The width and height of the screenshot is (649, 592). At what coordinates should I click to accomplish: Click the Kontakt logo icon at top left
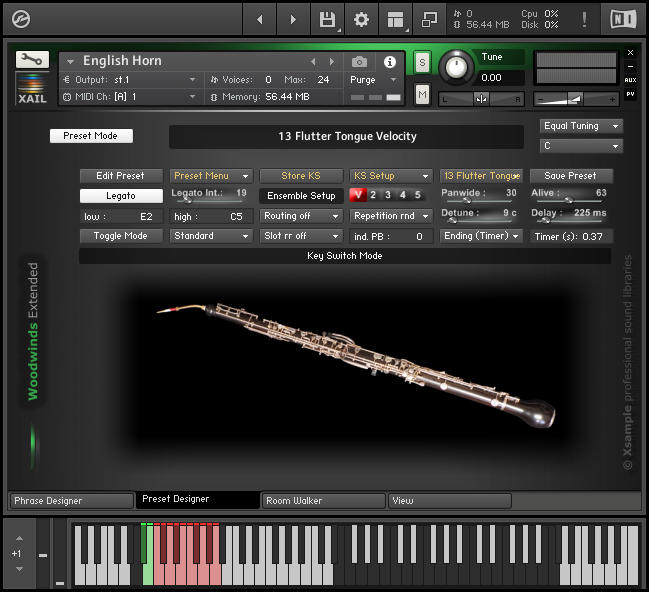pyautogui.click(x=21, y=19)
